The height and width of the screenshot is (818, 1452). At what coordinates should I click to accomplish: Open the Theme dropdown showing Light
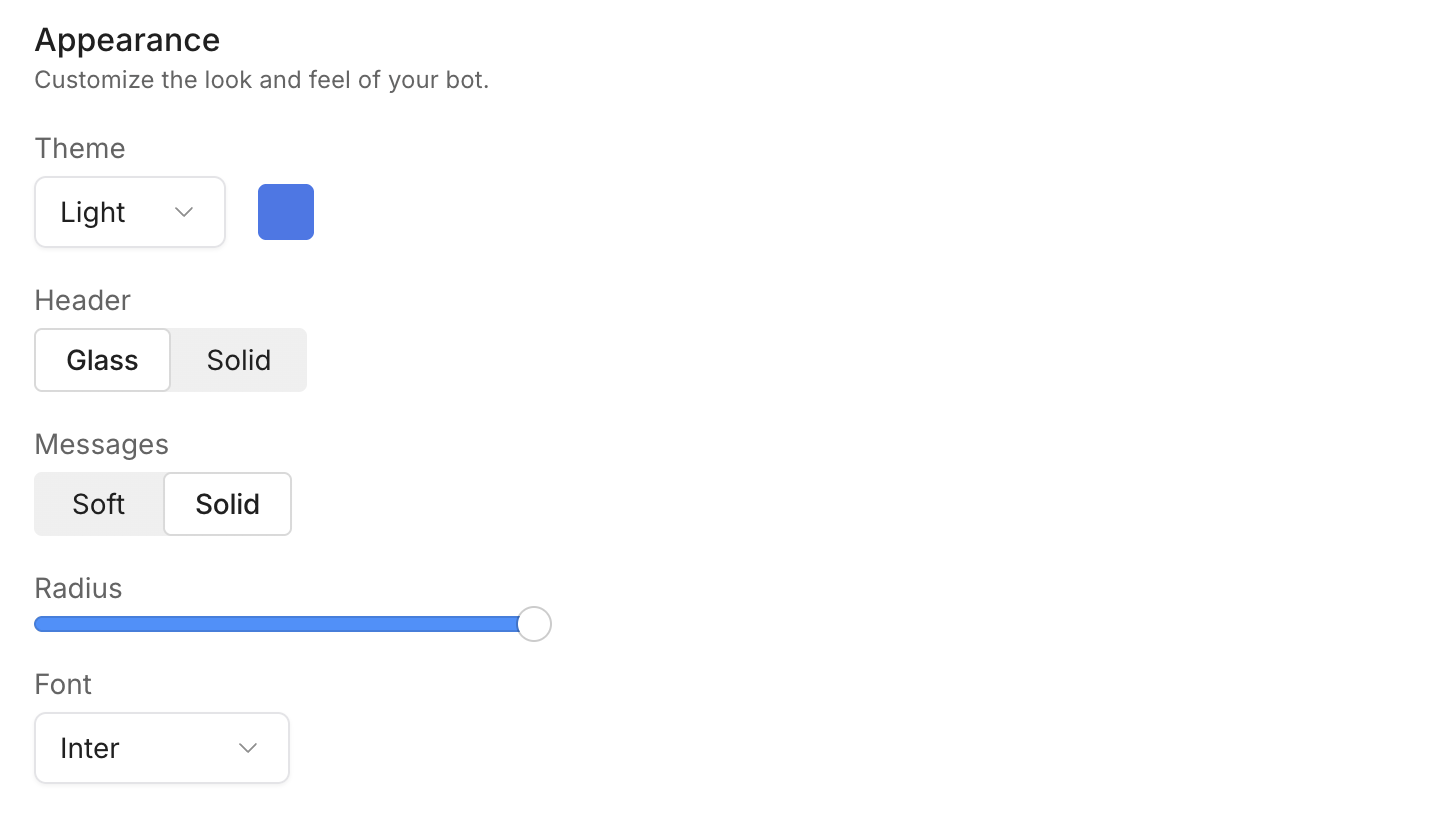tap(130, 212)
